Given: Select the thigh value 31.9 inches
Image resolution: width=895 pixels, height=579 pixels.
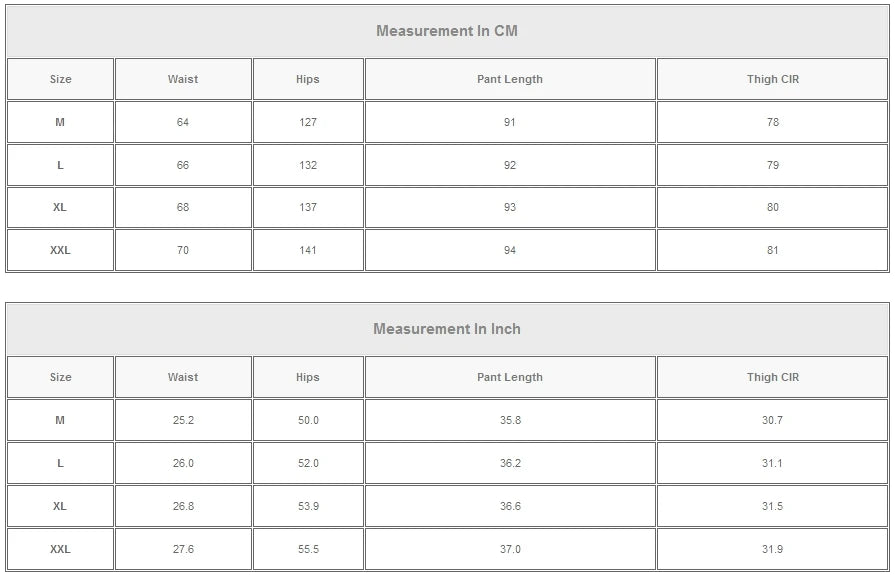Looking at the screenshot, I should tap(773, 549).
